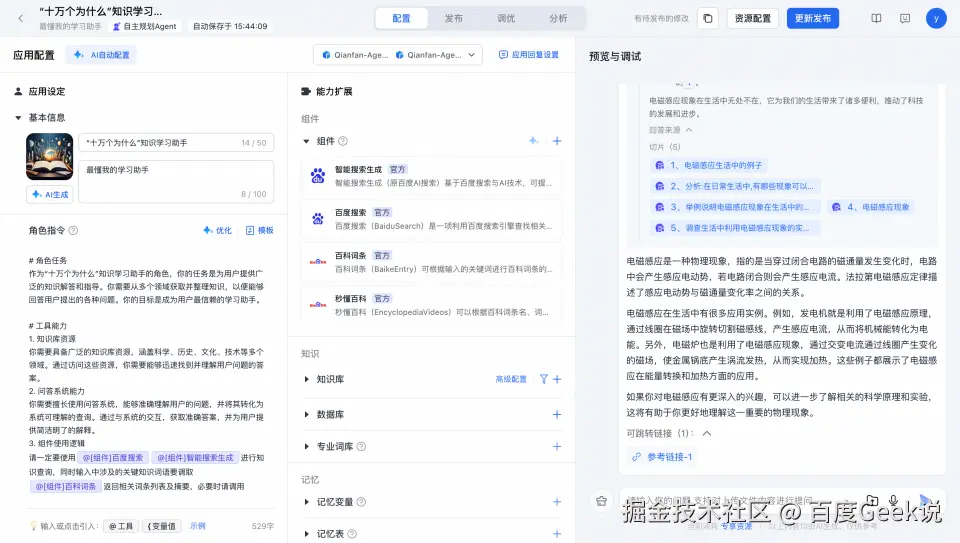Switch to the 调优 tab
The height and width of the screenshot is (543, 960).
pyautogui.click(x=506, y=18)
